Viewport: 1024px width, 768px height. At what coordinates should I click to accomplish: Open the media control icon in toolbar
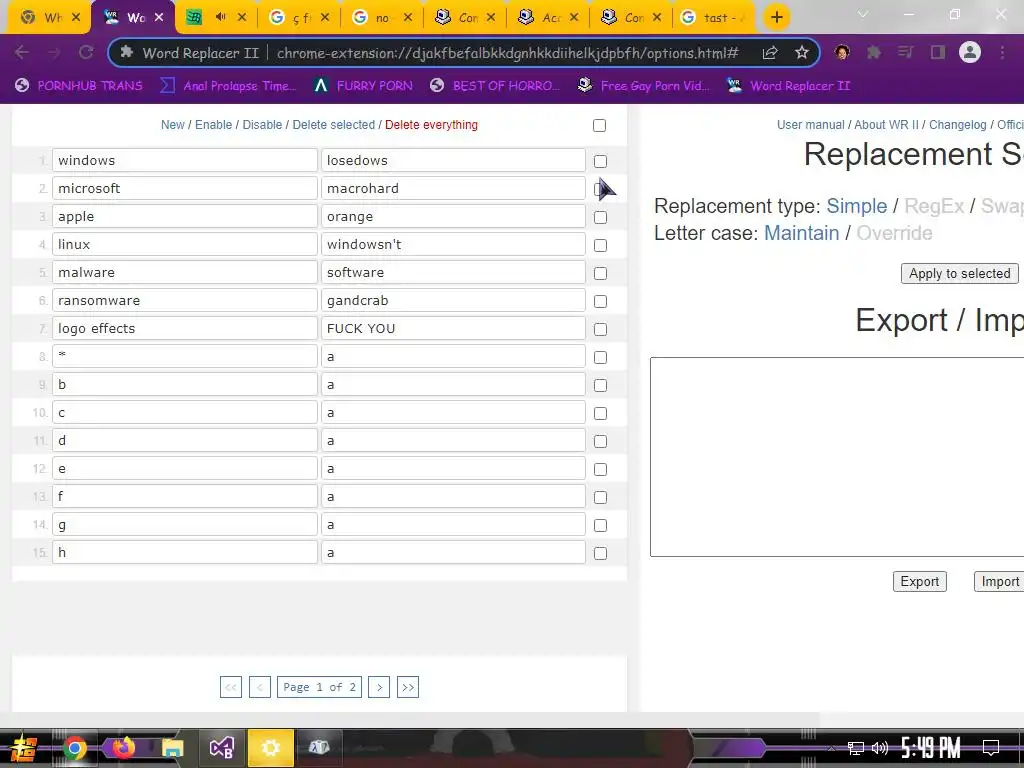pos(905,52)
